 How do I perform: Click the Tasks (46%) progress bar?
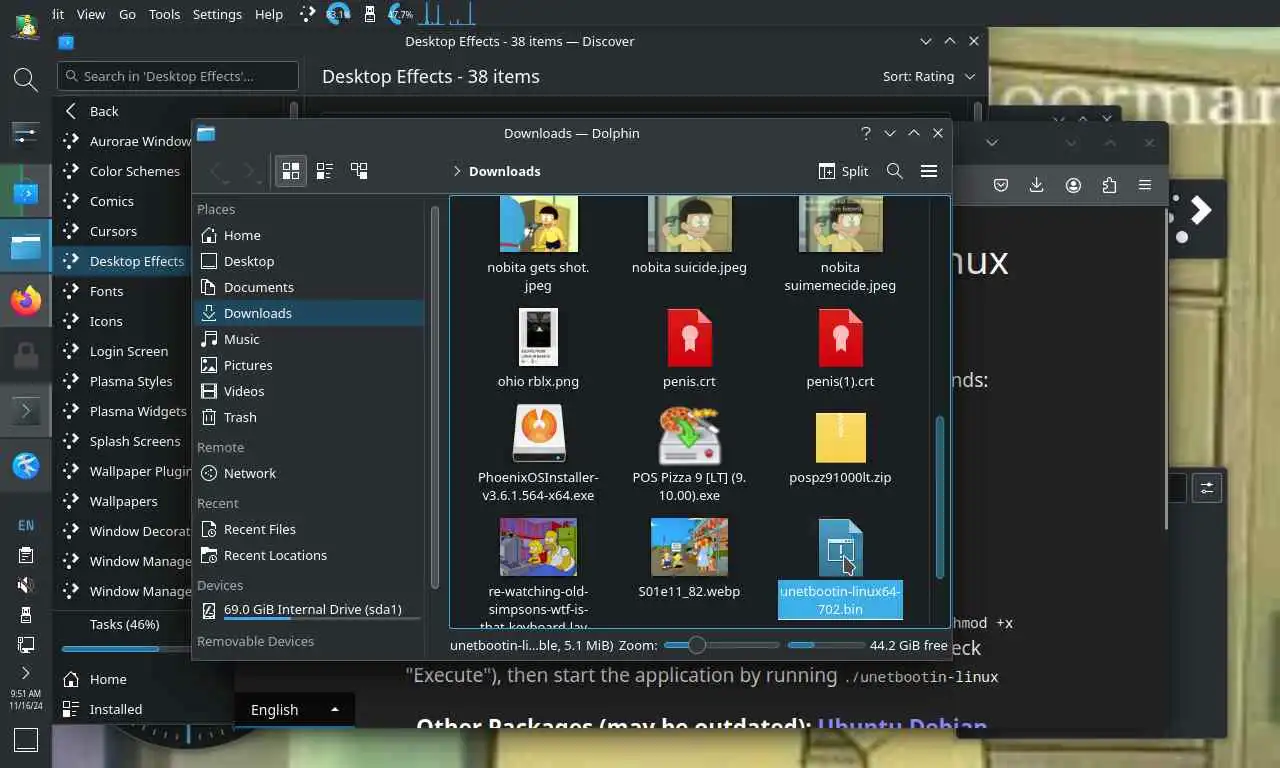[122, 649]
